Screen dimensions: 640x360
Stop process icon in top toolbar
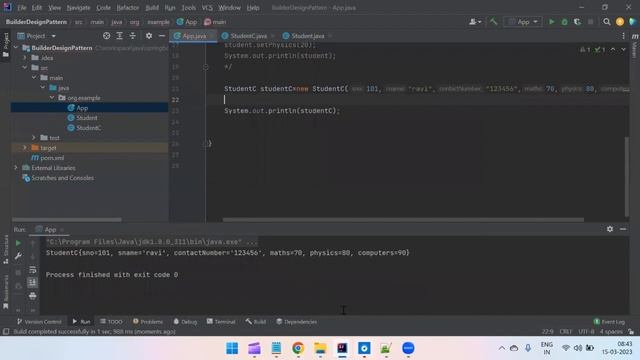pos(590,22)
